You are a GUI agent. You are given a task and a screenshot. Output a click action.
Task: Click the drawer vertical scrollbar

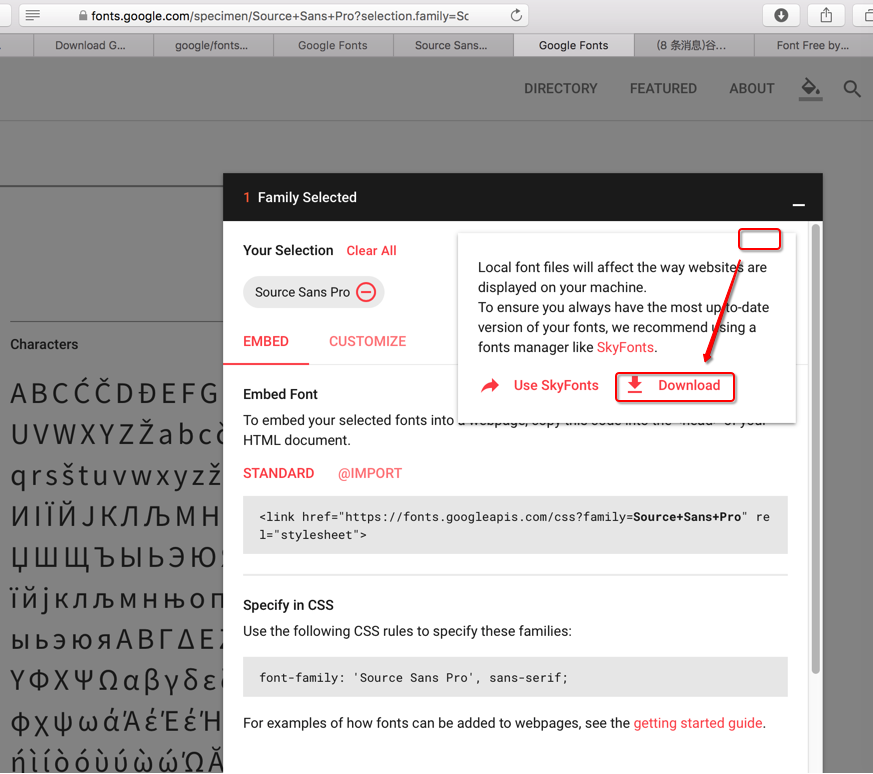tap(815, 448)
